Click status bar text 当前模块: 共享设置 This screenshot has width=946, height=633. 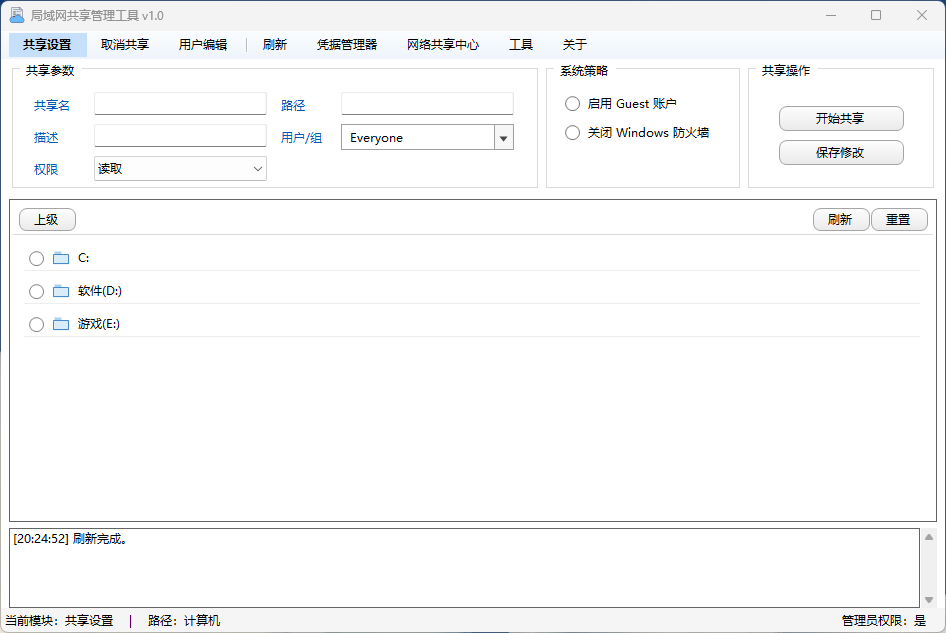coord(59,621)
